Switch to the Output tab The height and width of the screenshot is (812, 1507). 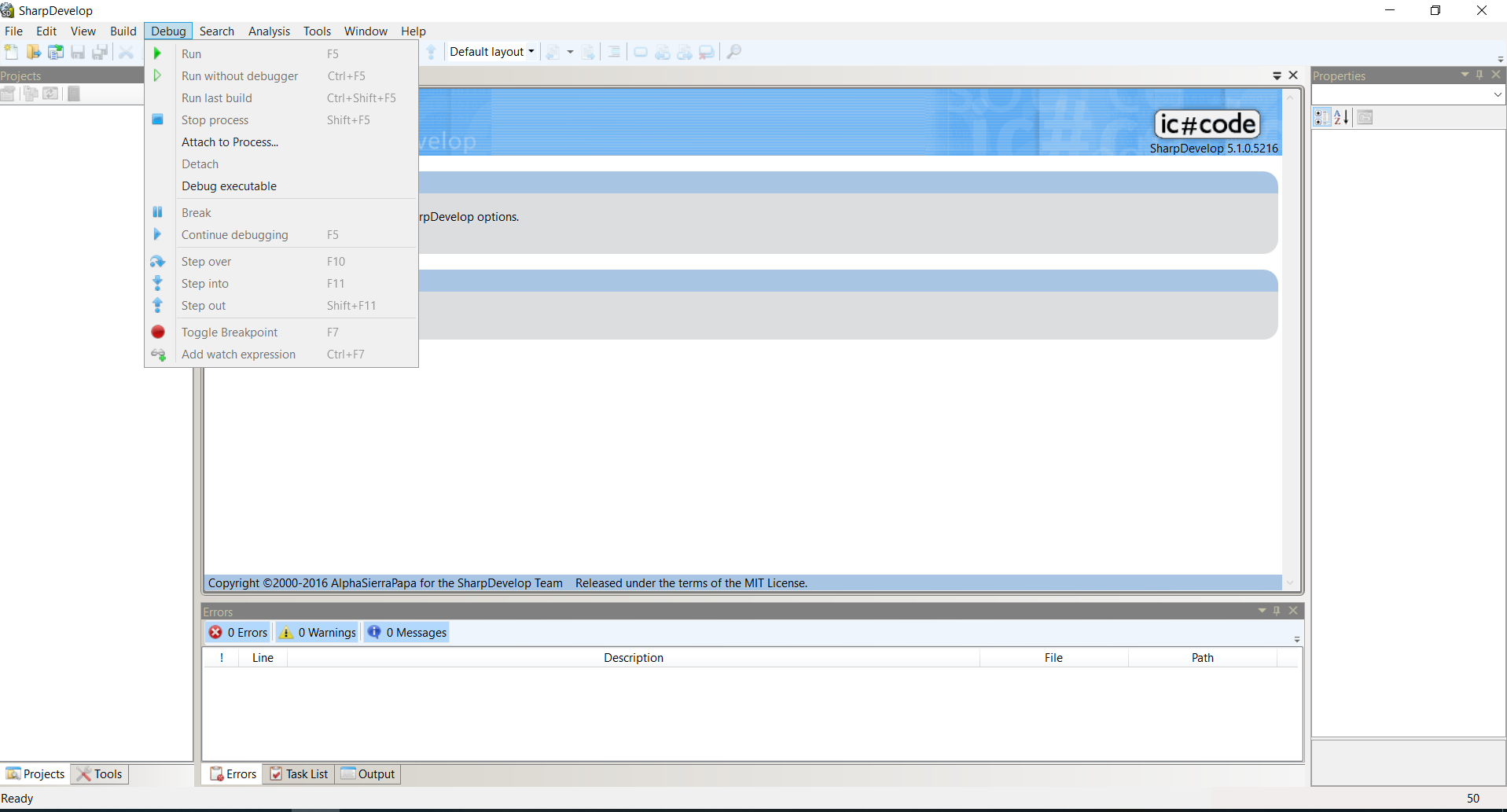[368, 773]
